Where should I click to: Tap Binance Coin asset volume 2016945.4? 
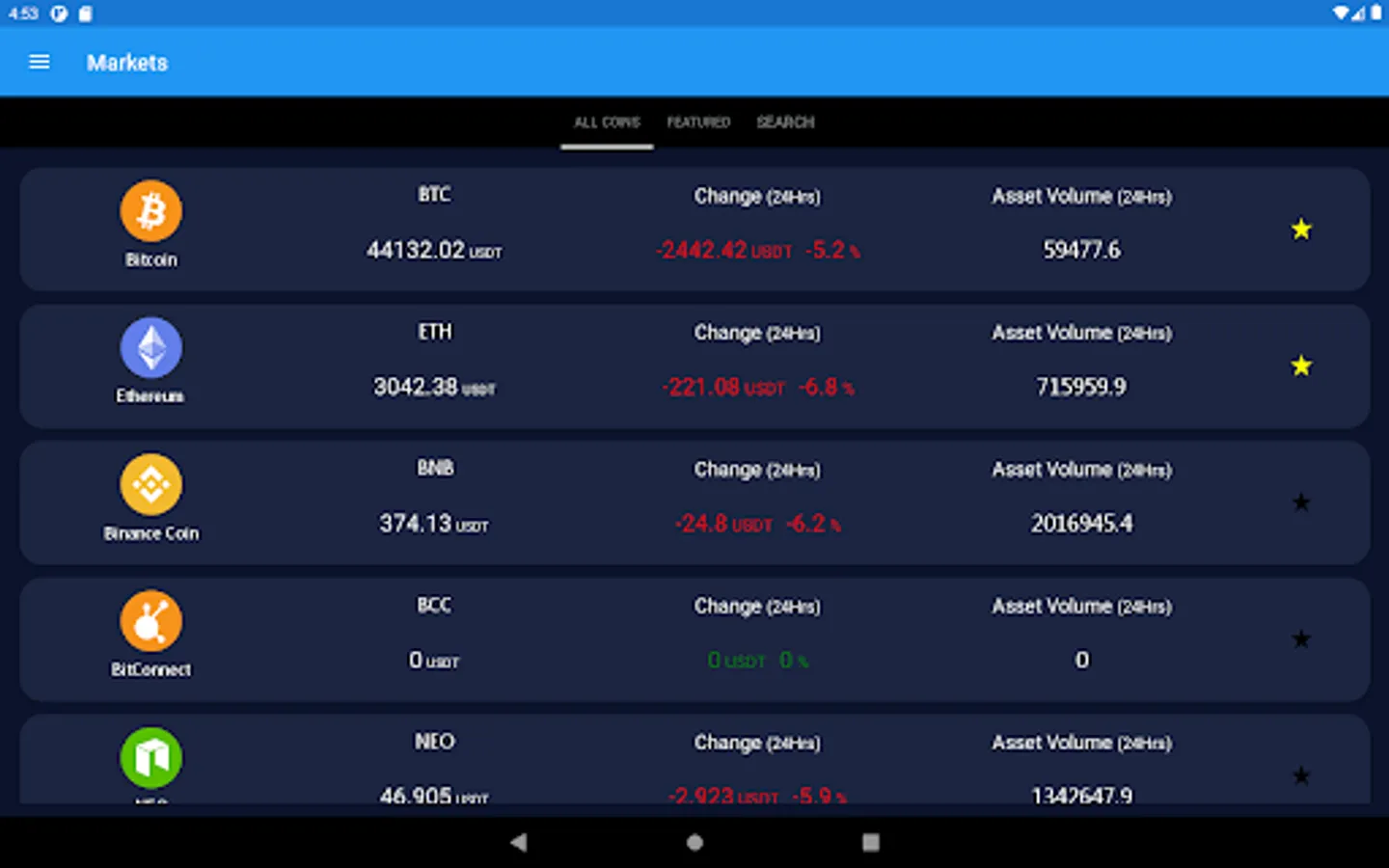[1081, 524]
